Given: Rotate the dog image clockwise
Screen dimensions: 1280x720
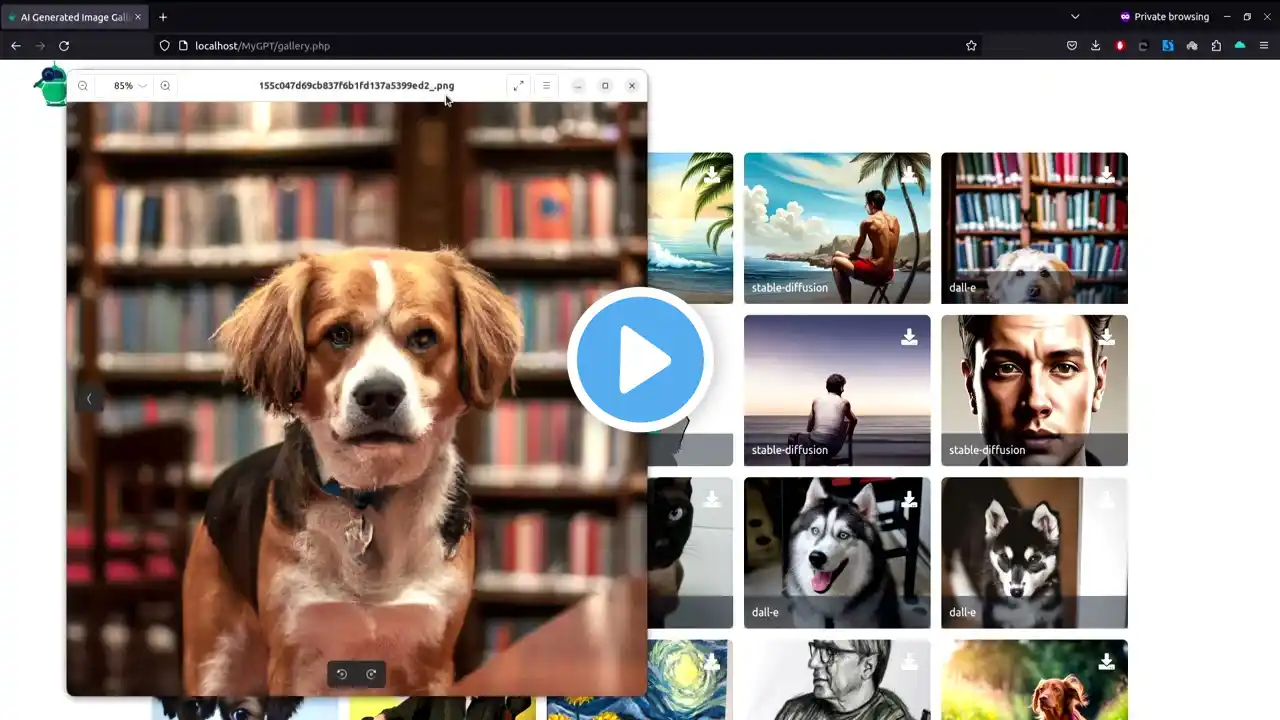Looking at the screenshot, I should coord(371,674).
